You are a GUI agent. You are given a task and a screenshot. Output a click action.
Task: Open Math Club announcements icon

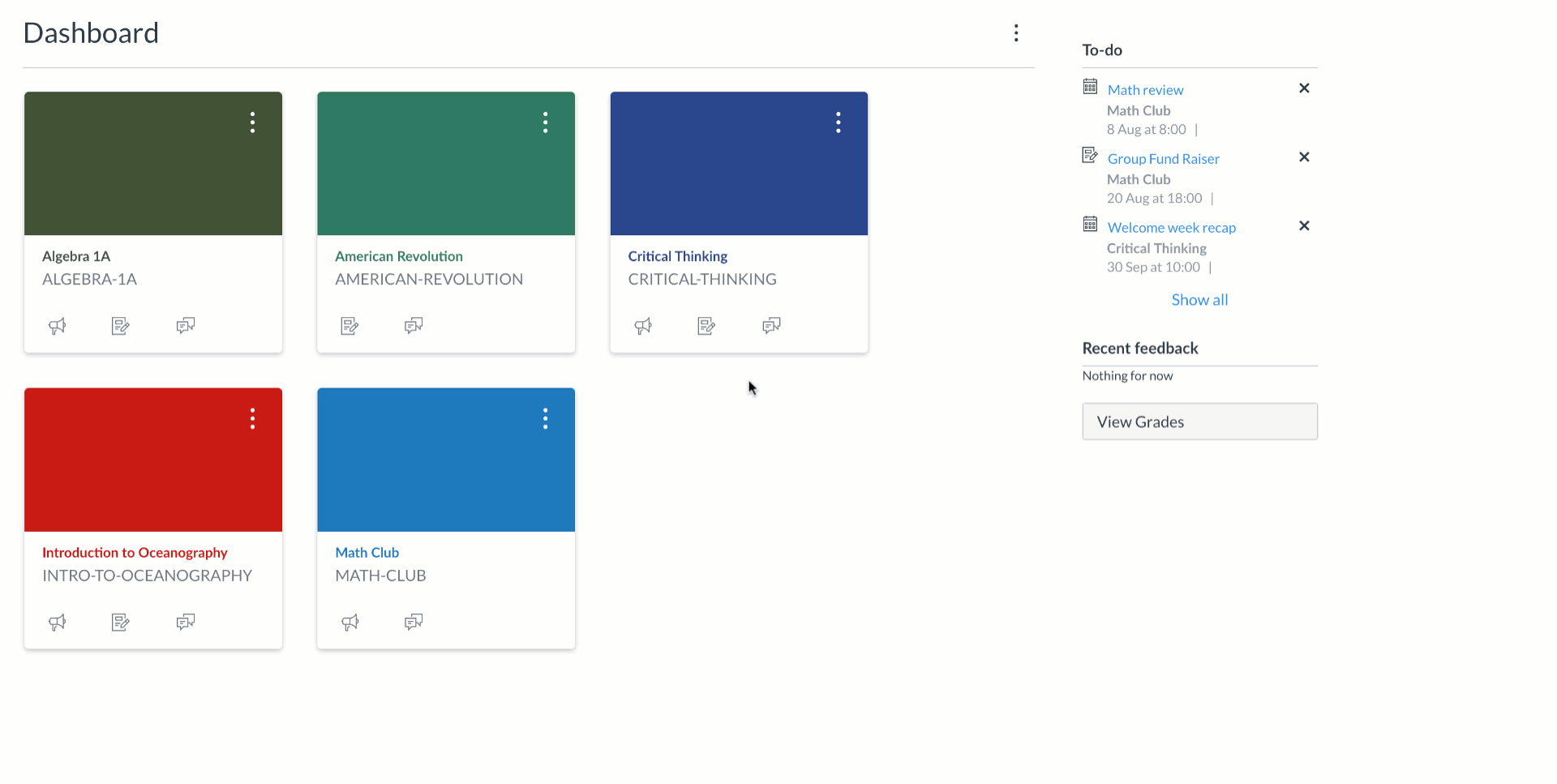[350, 622]
